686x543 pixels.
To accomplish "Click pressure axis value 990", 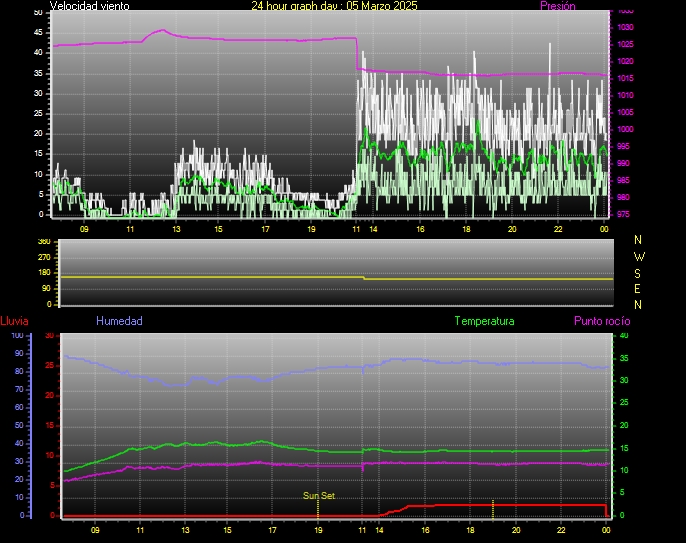I will (623, 163).
